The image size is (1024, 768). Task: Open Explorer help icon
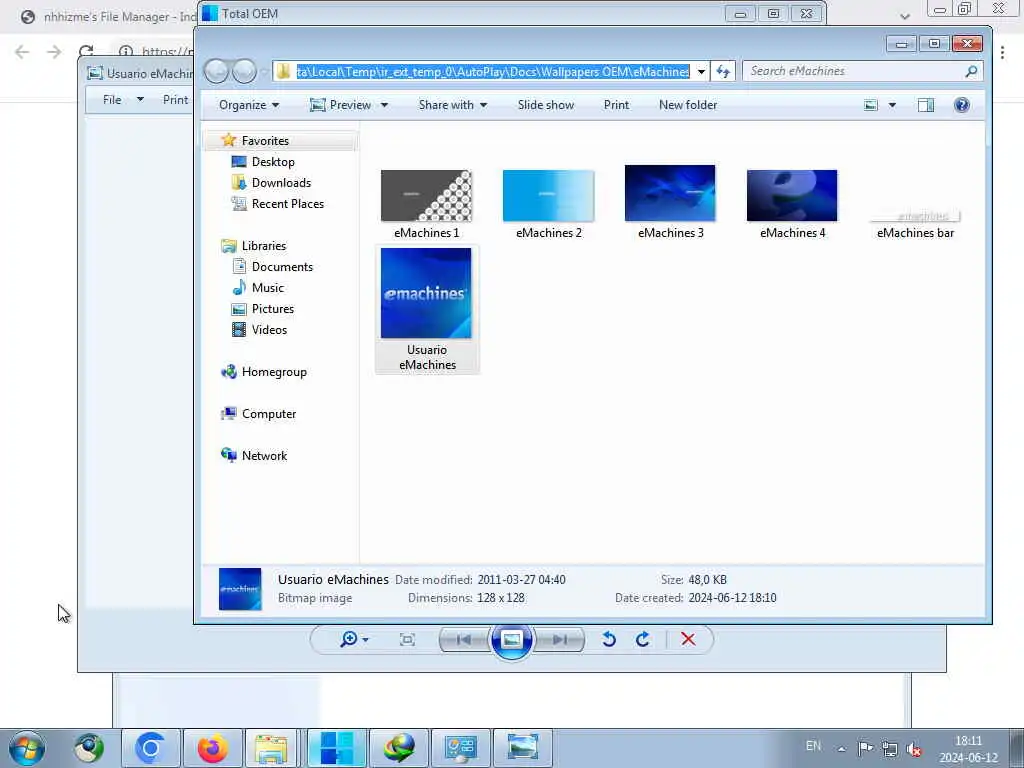point(961,105)
